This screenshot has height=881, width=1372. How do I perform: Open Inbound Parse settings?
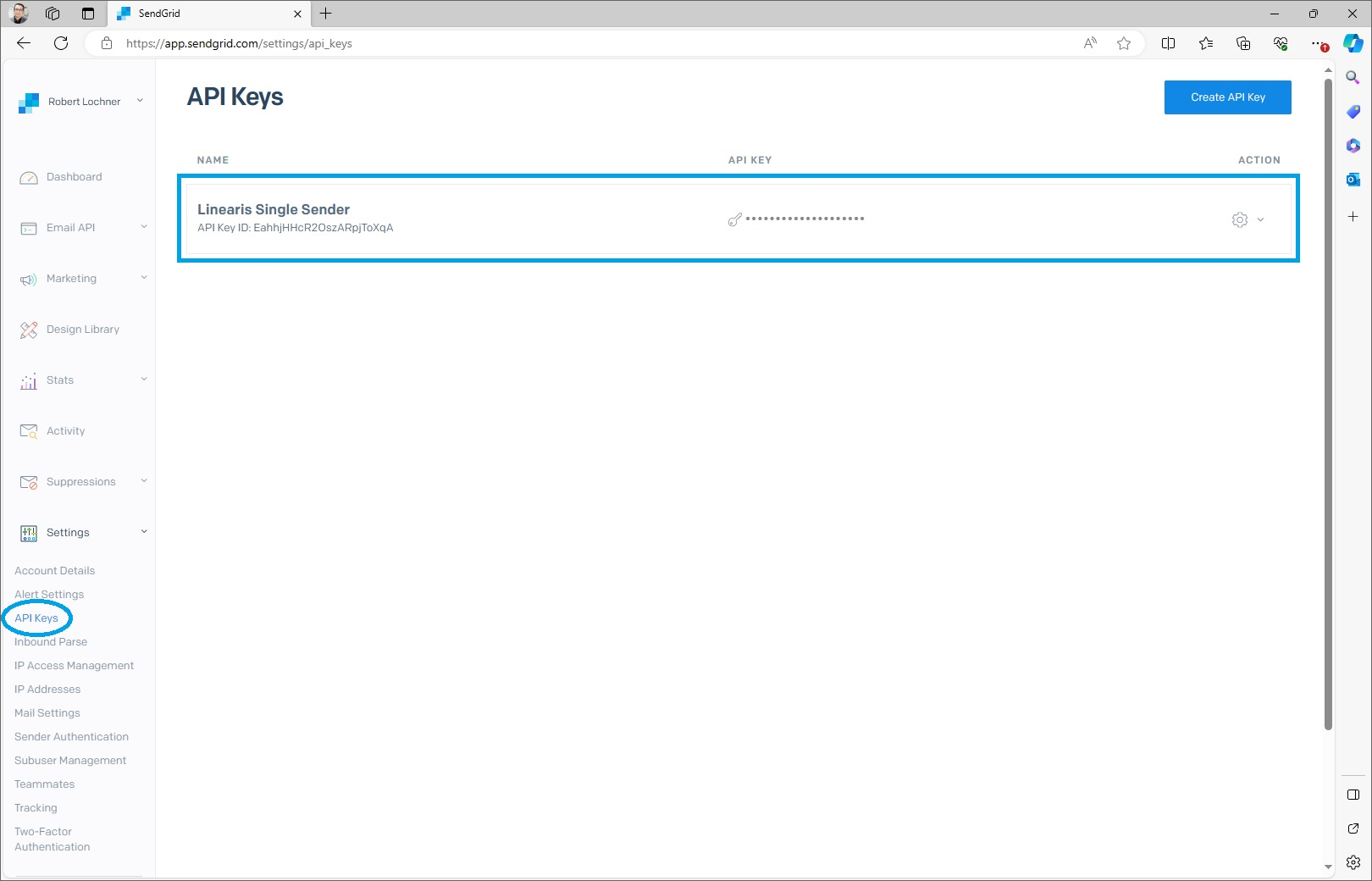[51, 642]
